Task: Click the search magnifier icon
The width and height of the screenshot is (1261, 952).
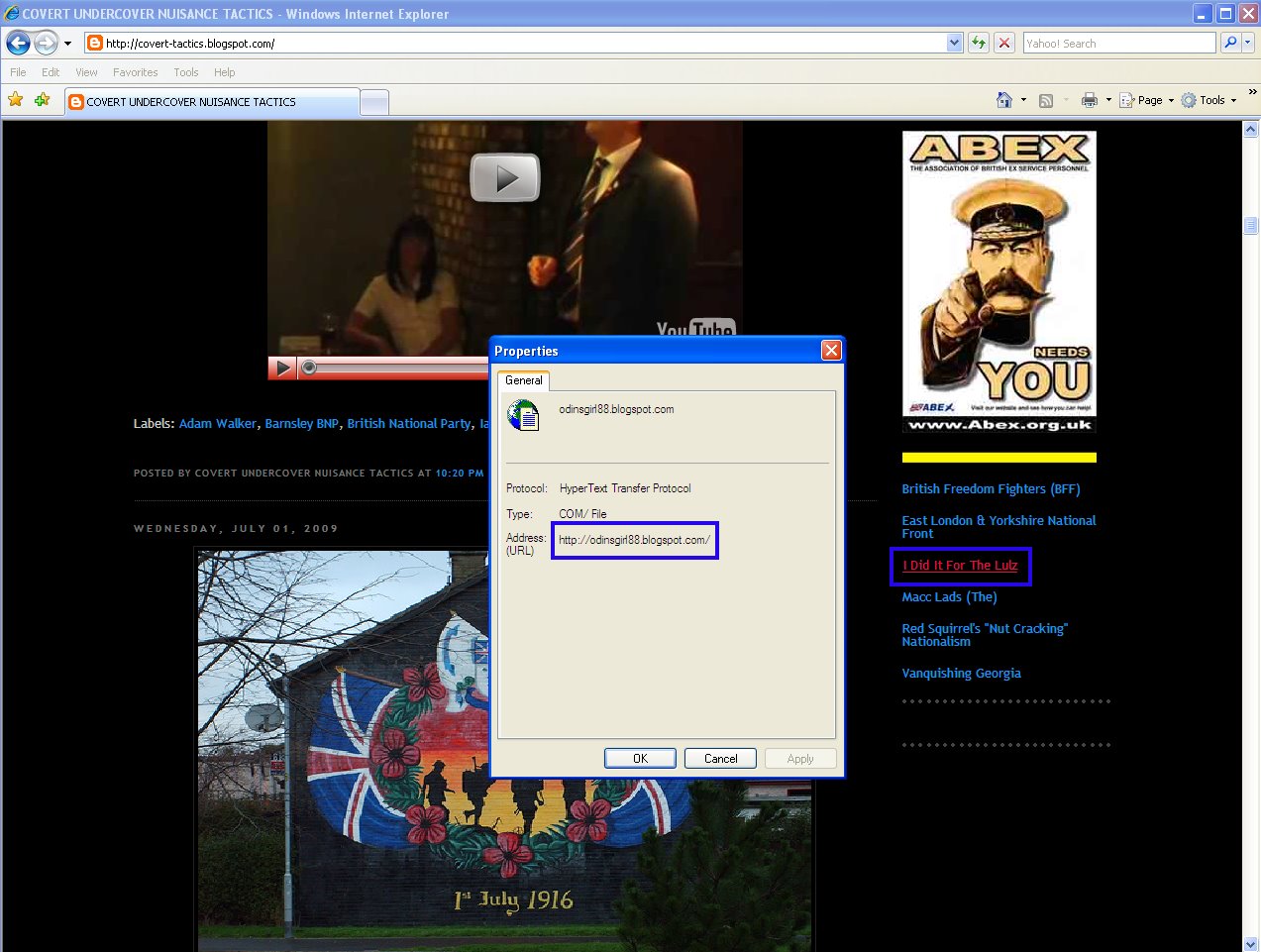Action: point(1230,43)
